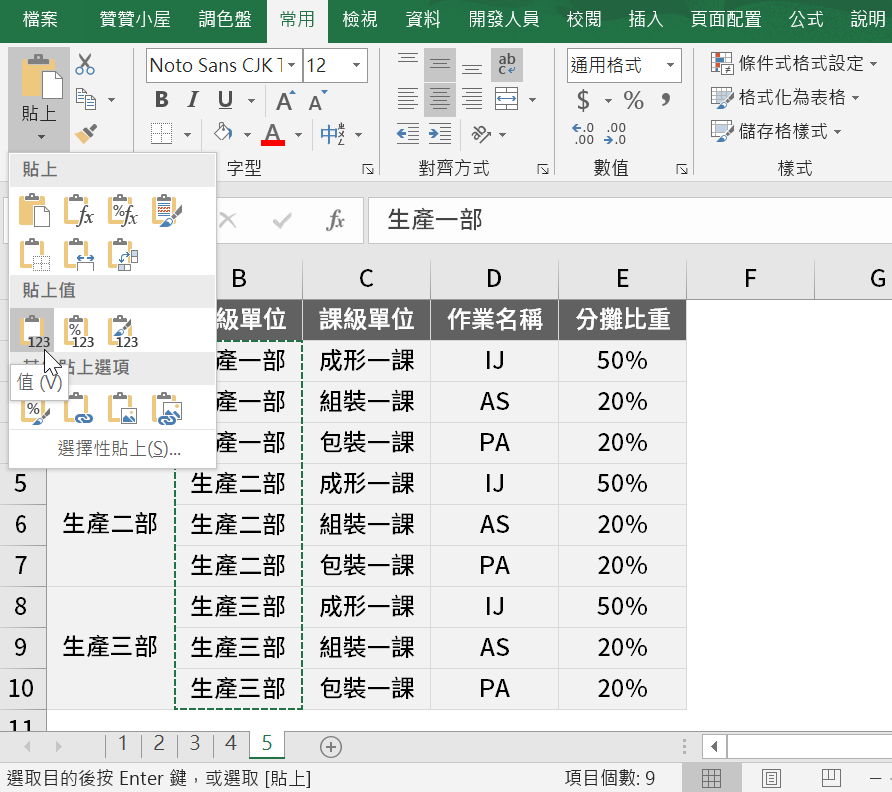This screenshot has width=892, height=792.
Task: Click Increase decimal places icon
Action: [x=583, y=134]
